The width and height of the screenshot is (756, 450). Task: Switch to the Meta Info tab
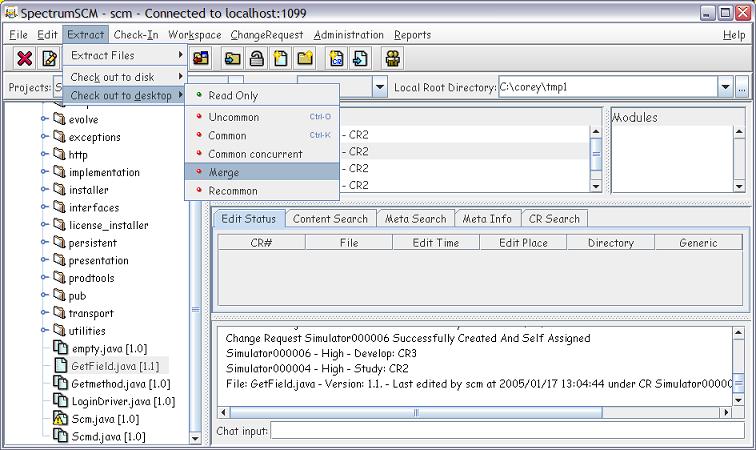coord(487,219)
